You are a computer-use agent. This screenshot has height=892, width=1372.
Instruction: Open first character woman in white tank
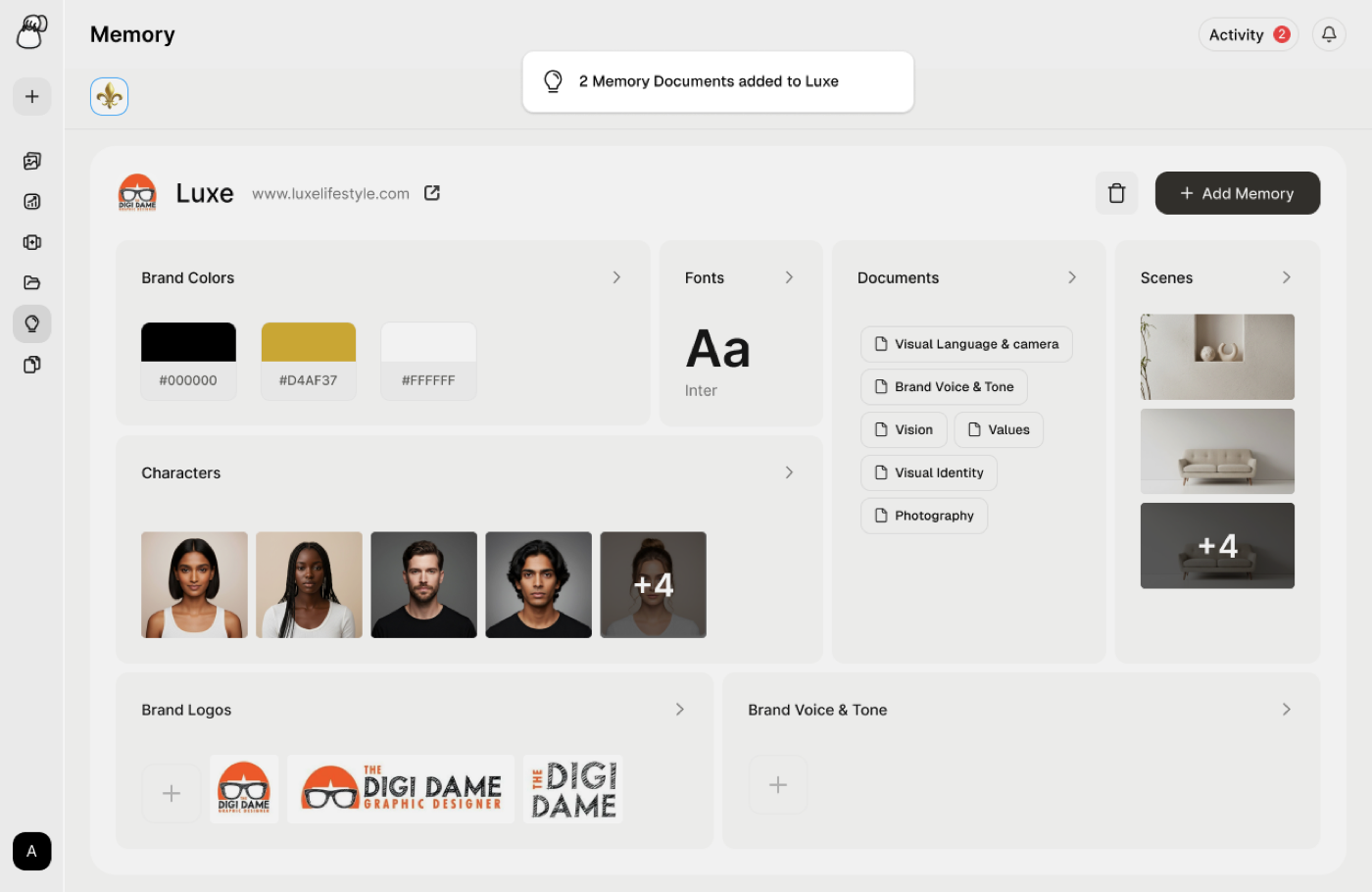click(x=194, y=585)
